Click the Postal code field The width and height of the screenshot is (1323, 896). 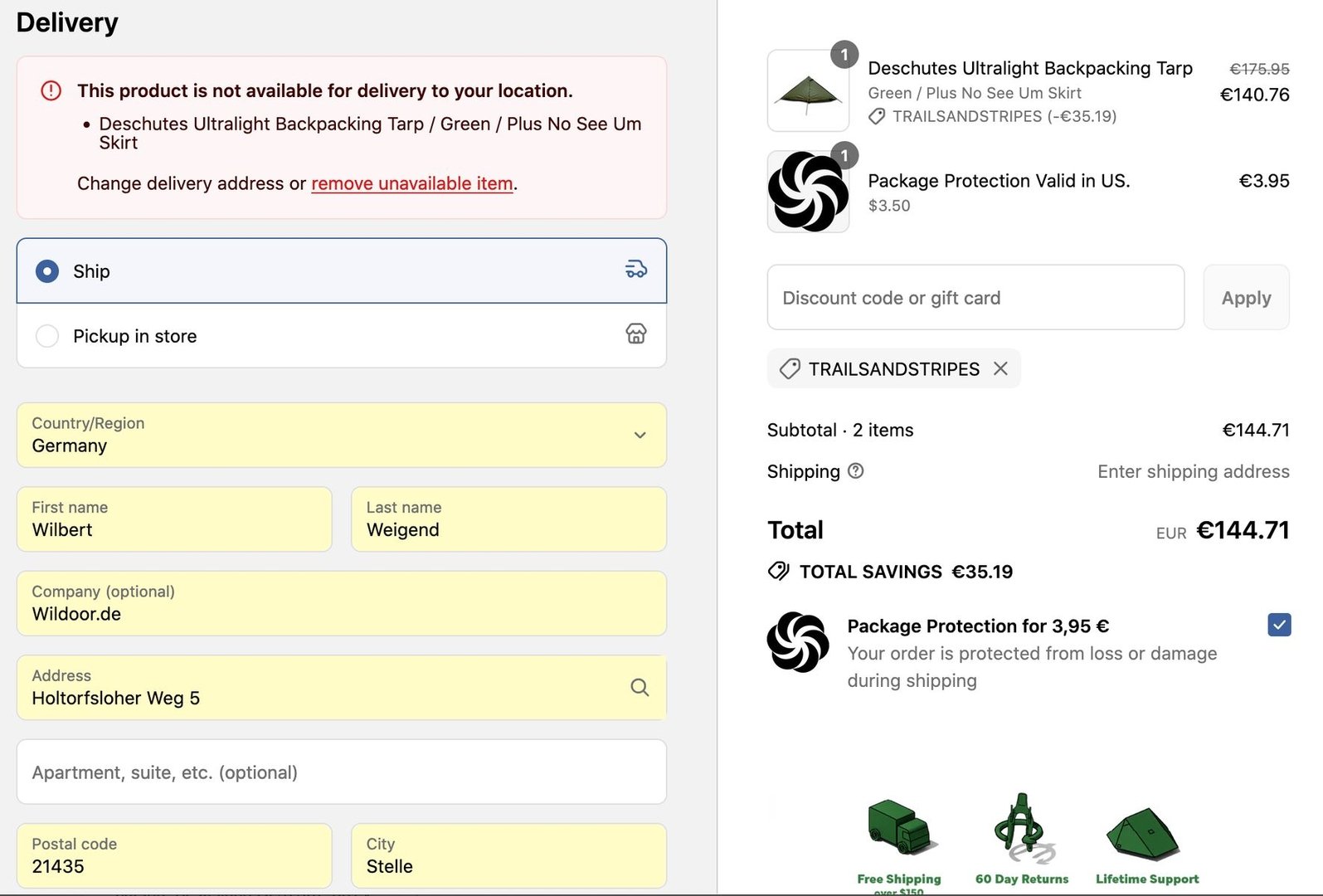pos(173,856)
